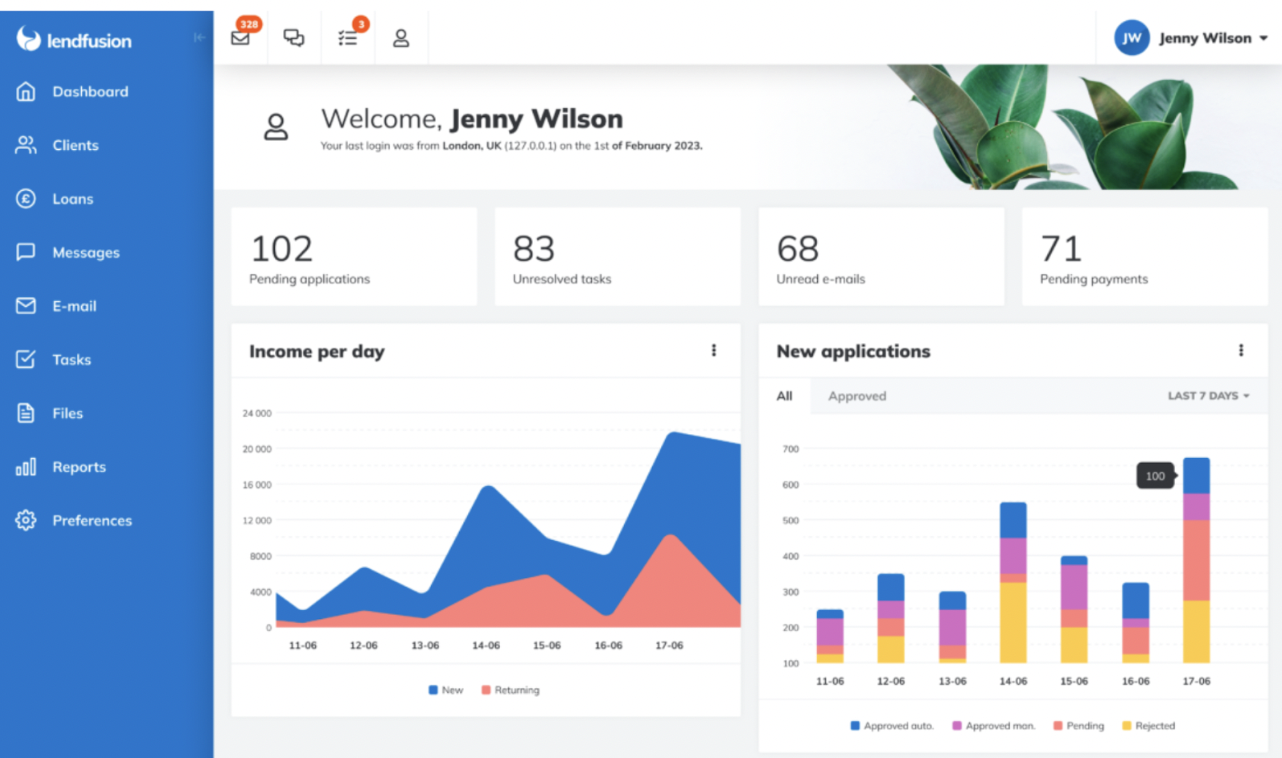Open the mail inbox icon with 328 badge
This screenshot has height=758, width=1282.
point(240,38)
